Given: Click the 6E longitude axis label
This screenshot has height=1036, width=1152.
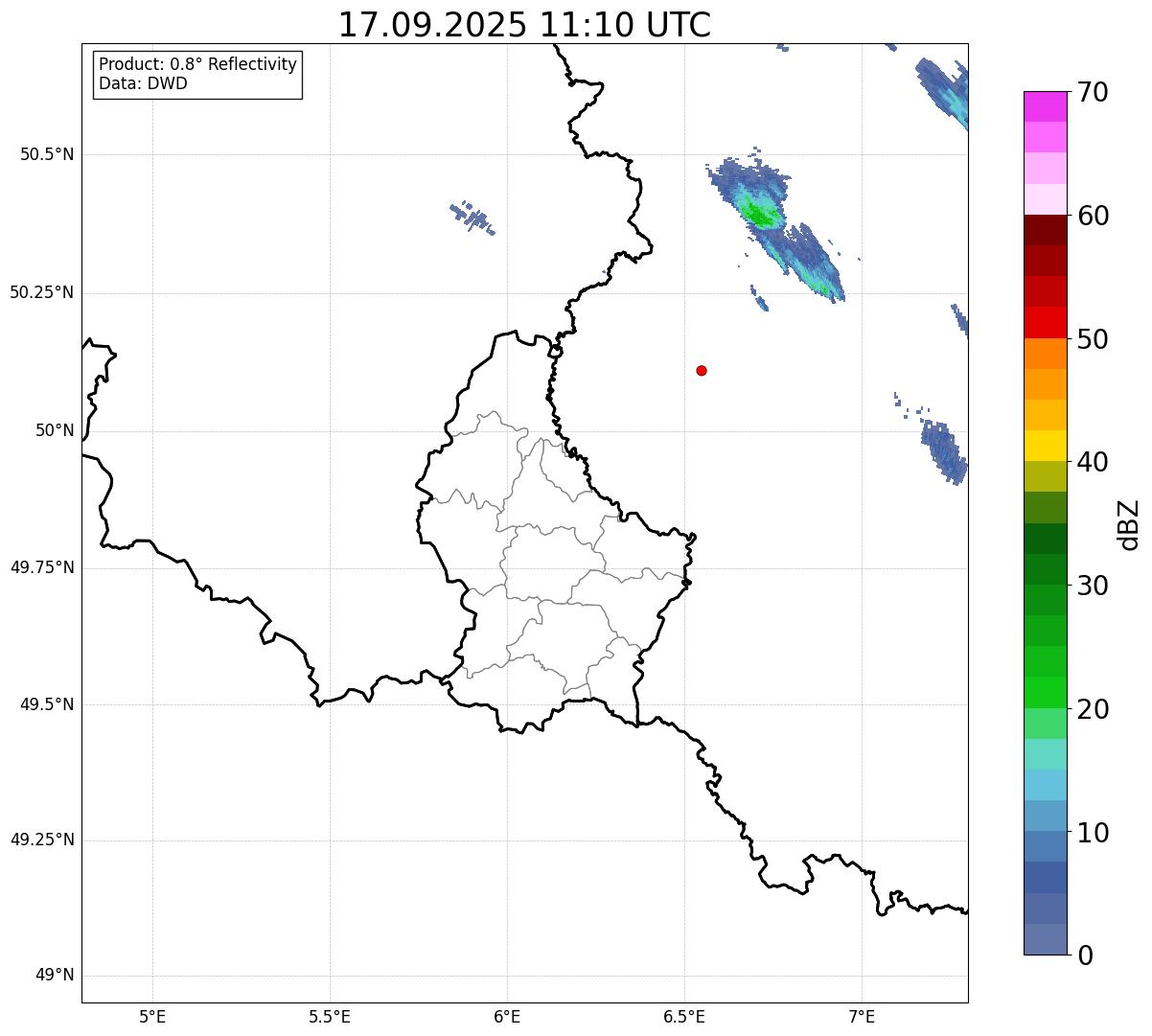Looking at the screenshot, I should pyautogui.click(x=507, y=1016).
